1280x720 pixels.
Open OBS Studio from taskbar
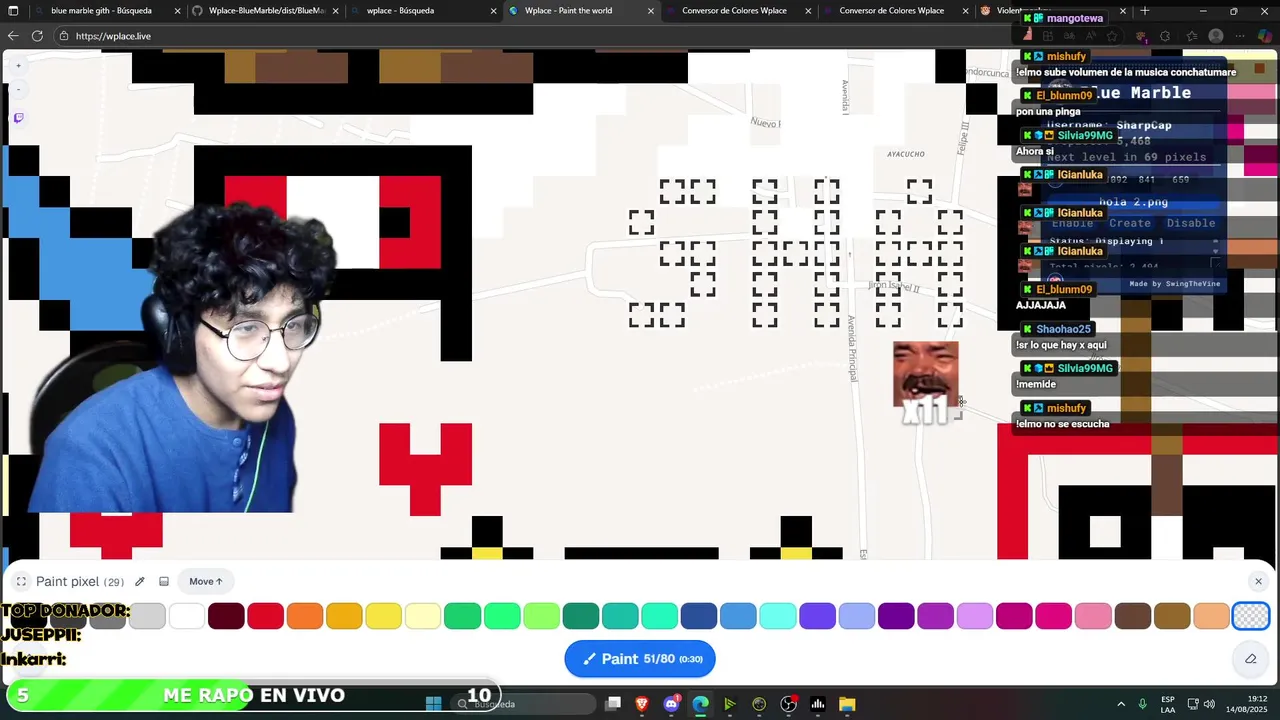788,704
